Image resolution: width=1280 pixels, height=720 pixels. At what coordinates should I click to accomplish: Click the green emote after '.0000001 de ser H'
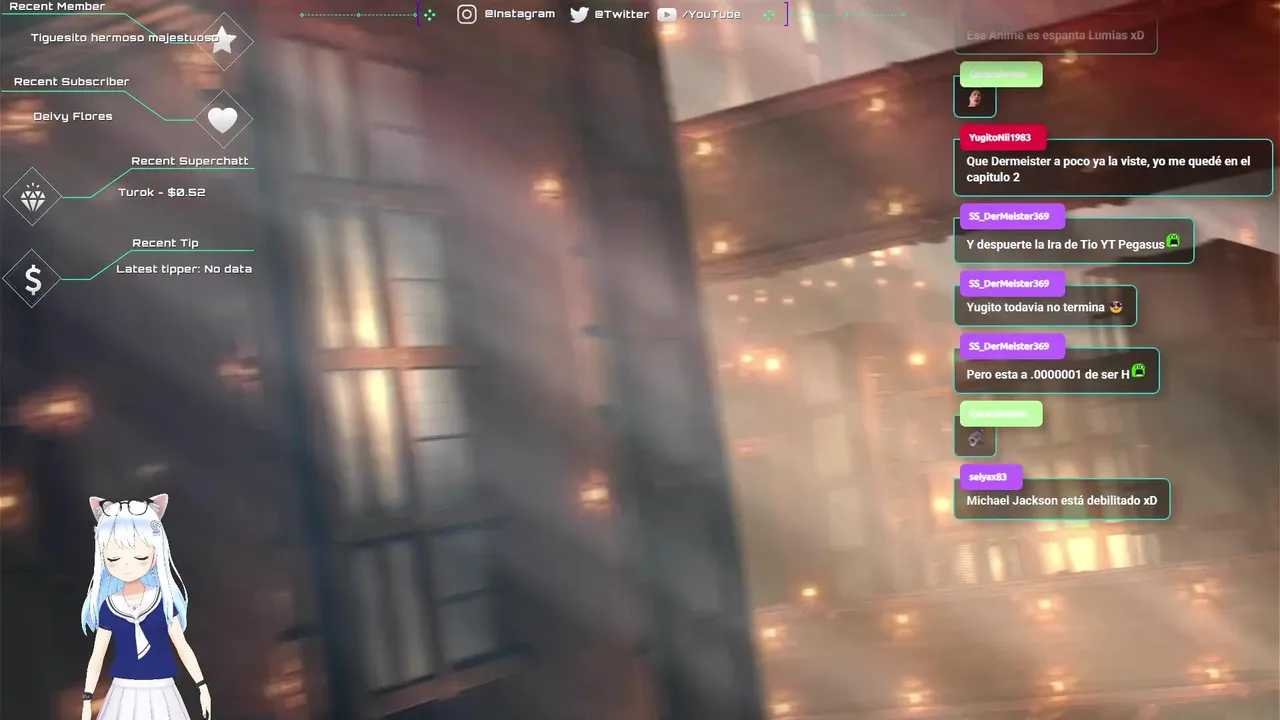point(1138,371)
